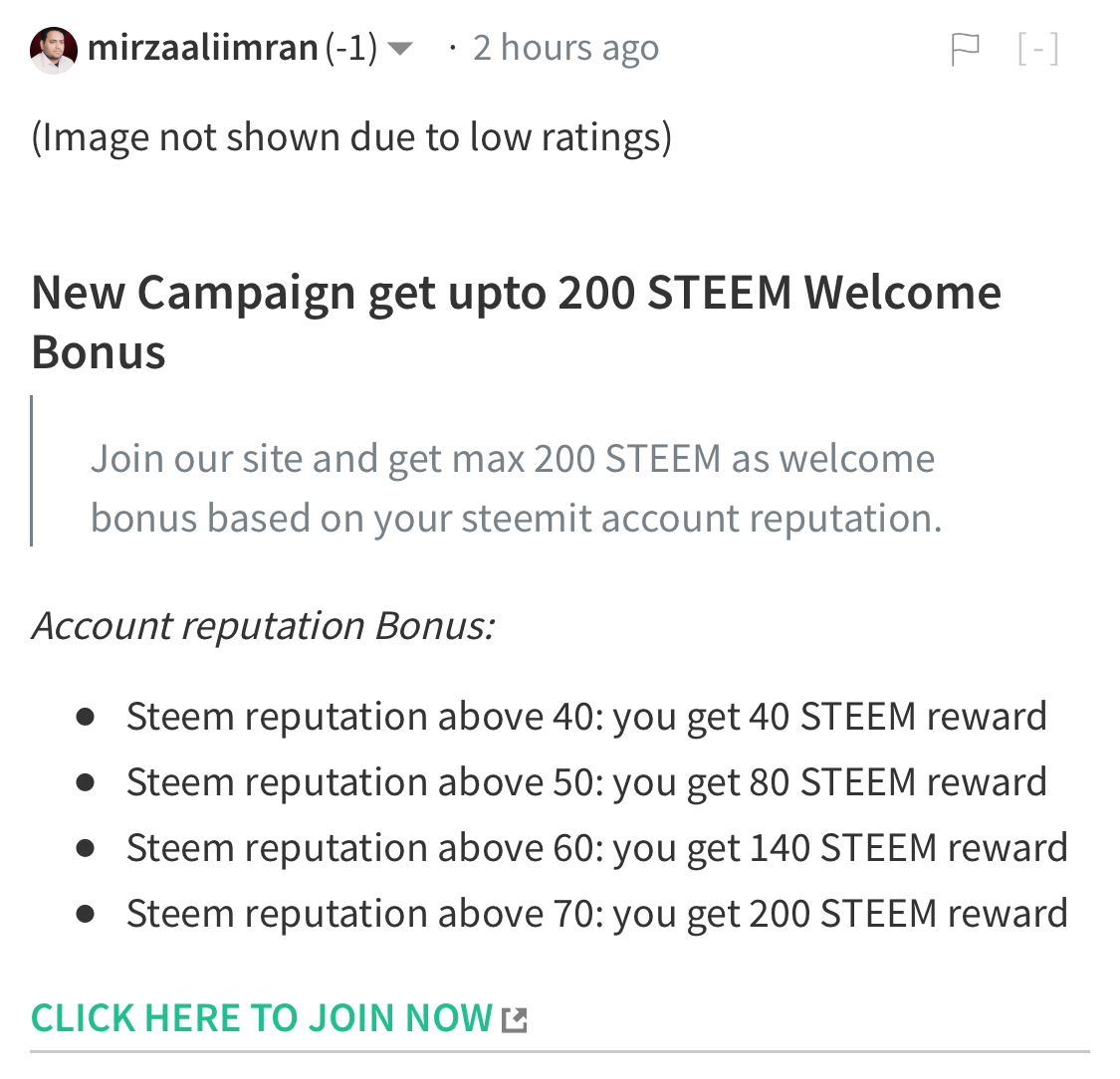Select the 'reputation above 60' list item
1120x1079 pixels.
tap(595, 848)
